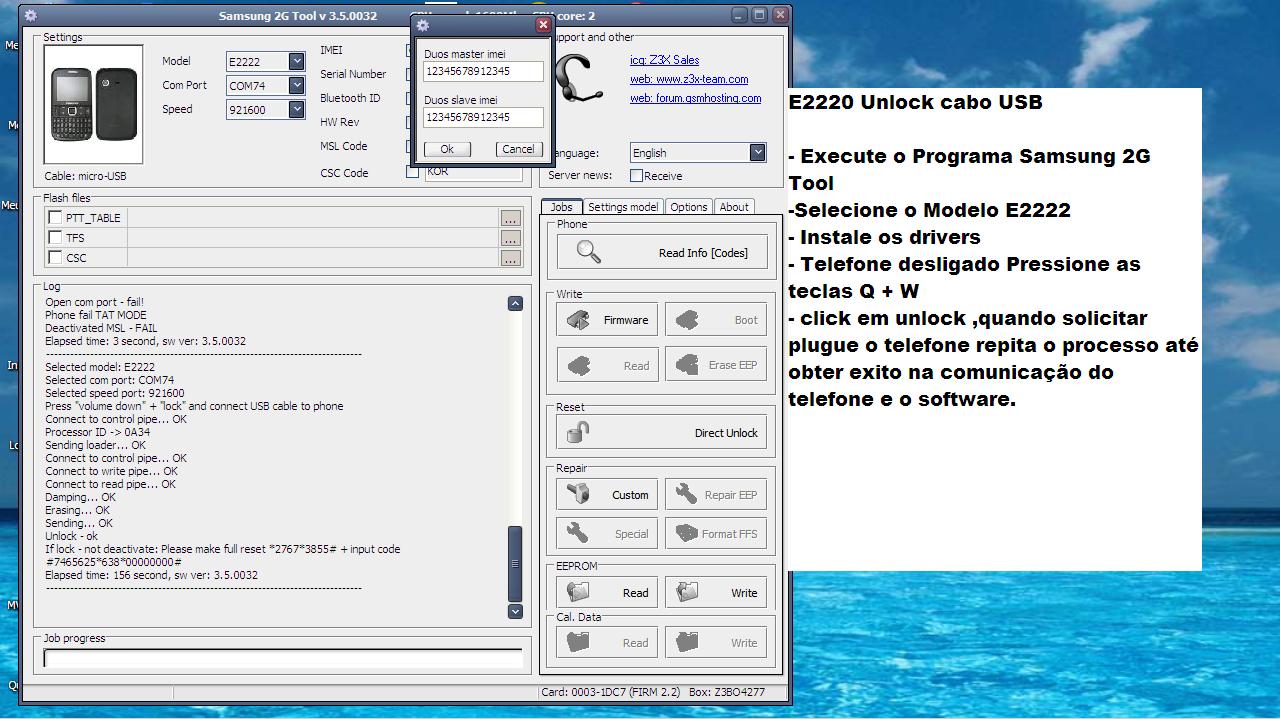Viewport: 1280px width, 720px height.
Task: Click the Cal. Data Write folder icon
Action: (687, 642)
